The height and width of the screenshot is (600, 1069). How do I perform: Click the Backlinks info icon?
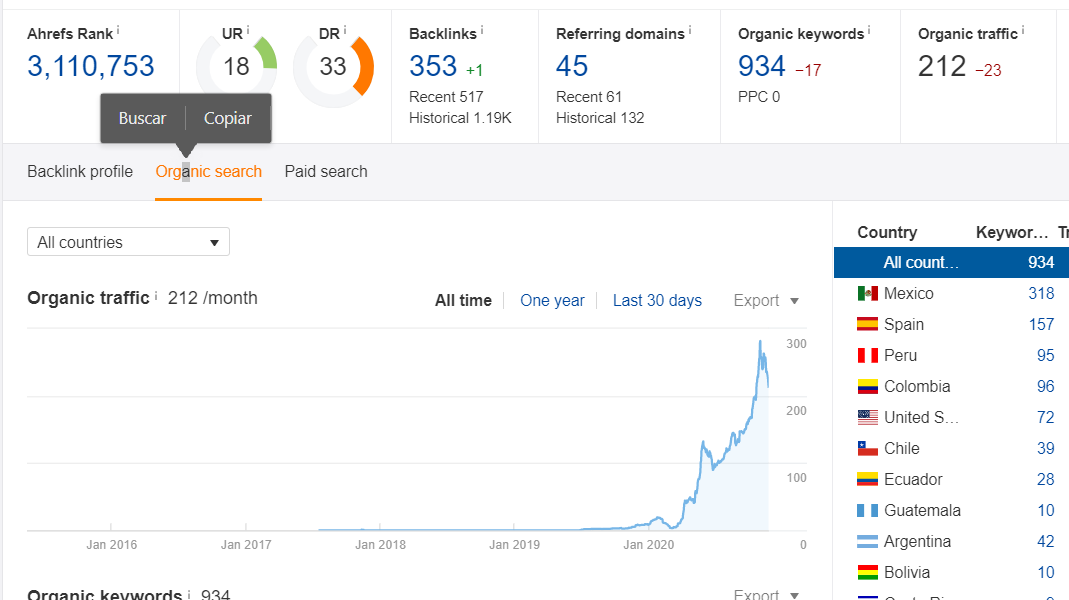(x=481, y=30)
